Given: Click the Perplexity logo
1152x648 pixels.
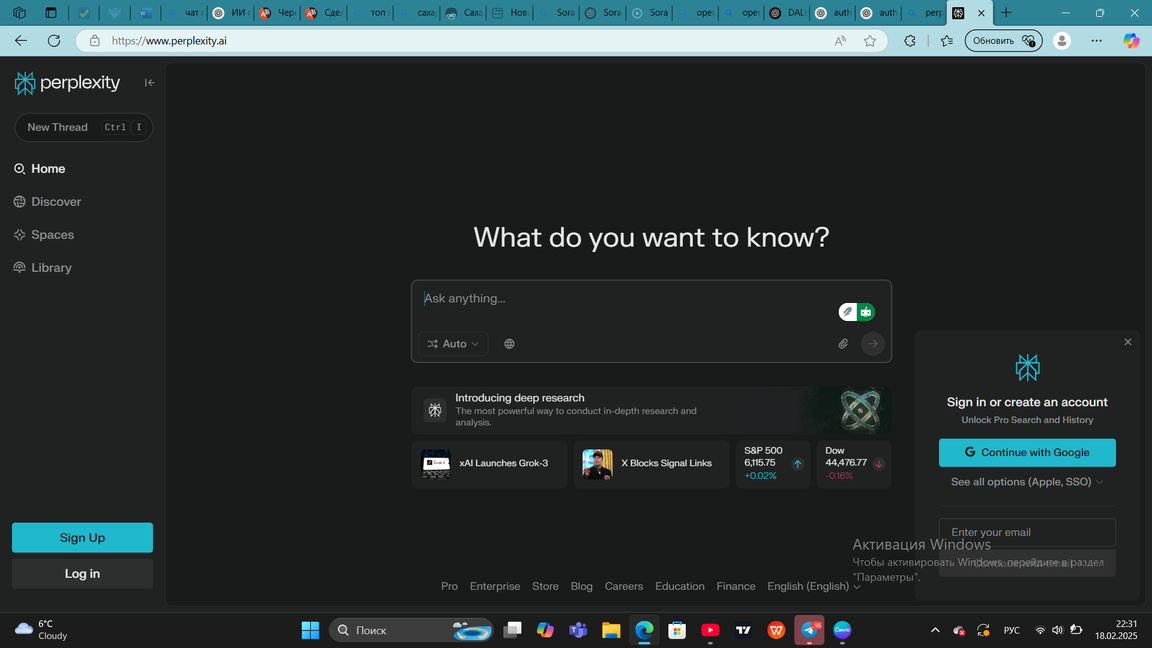Looking at the screenshot, I should pos(67,83).
